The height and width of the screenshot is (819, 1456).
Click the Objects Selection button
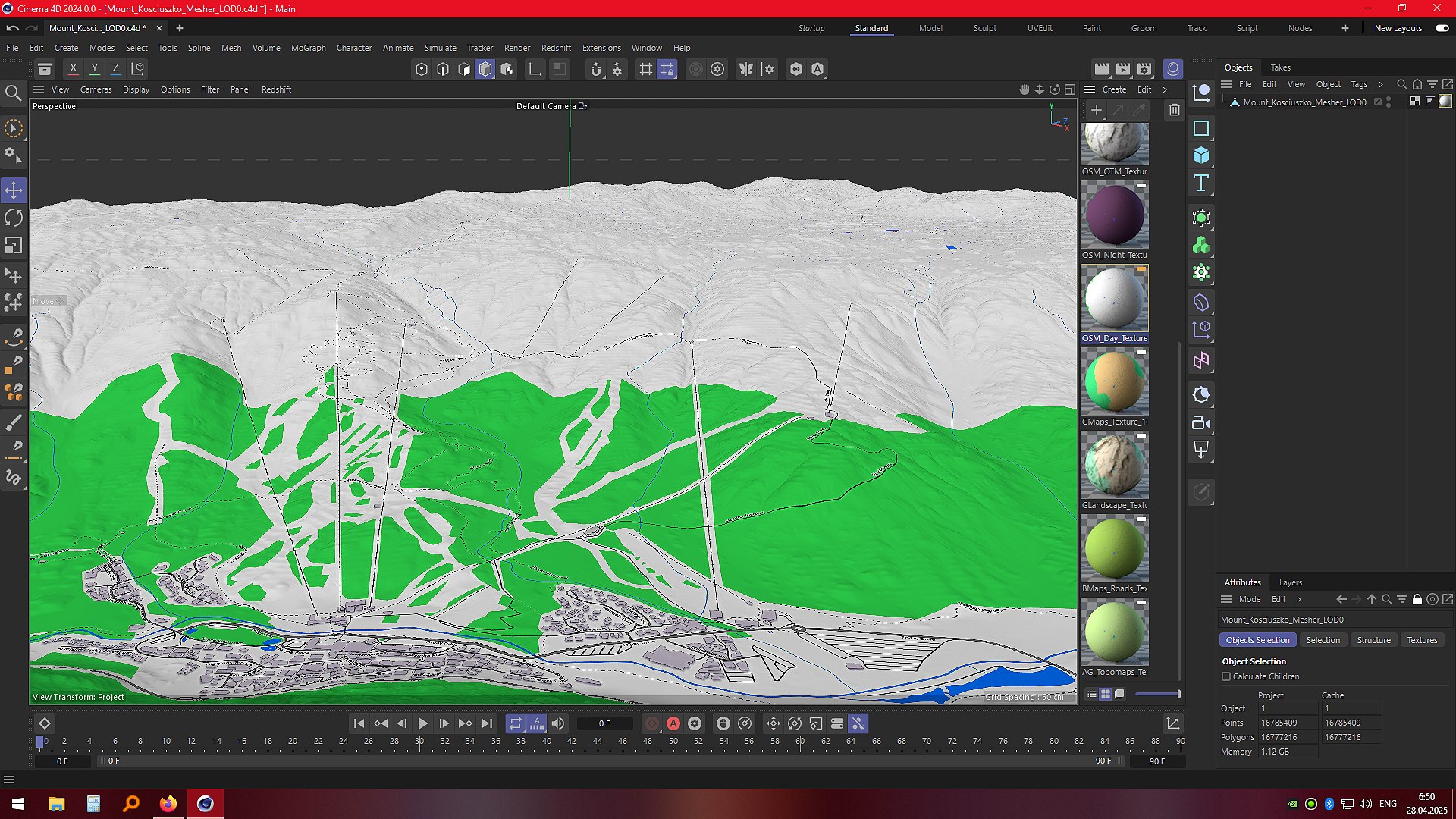(1257, 640)
